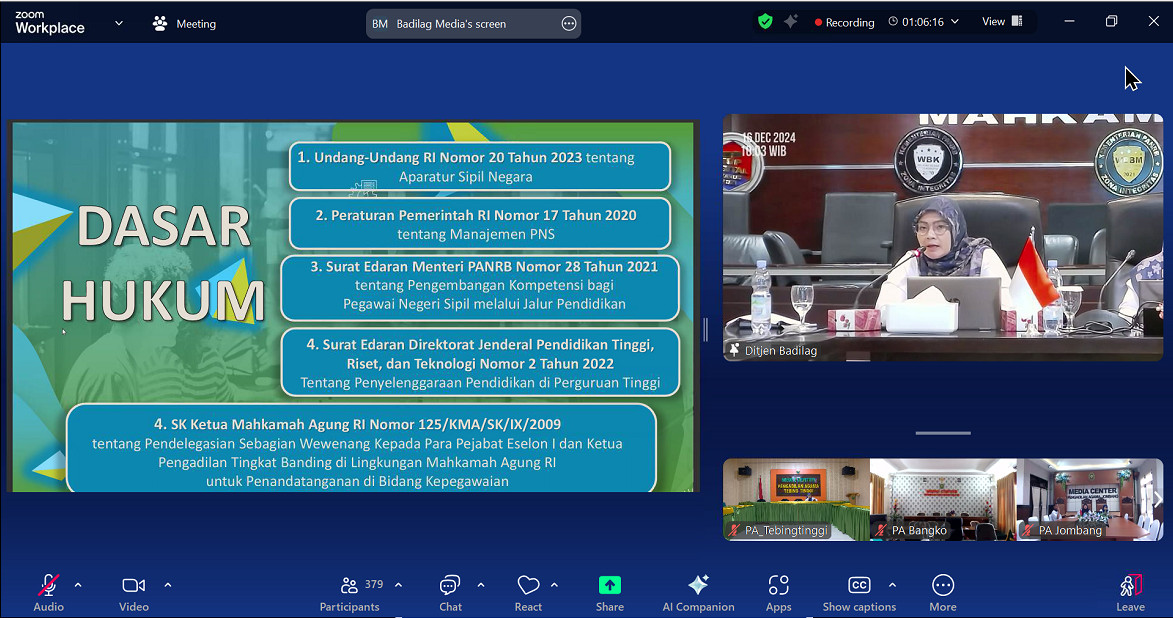Click the green Share screen icon
1173x618 pixels.
pyautogui.click(x=610, y=586)
